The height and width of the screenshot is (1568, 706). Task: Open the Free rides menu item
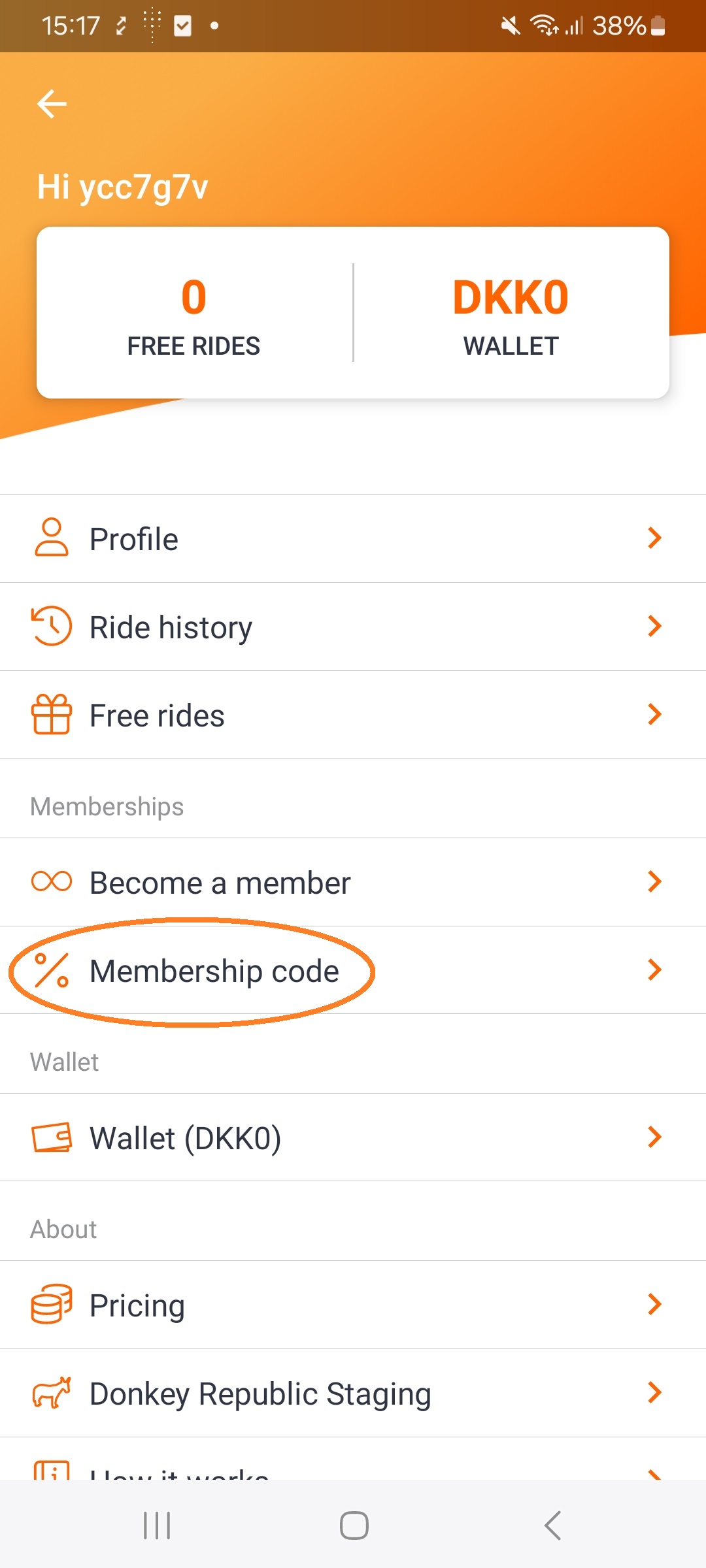click(x=157, y=715)
